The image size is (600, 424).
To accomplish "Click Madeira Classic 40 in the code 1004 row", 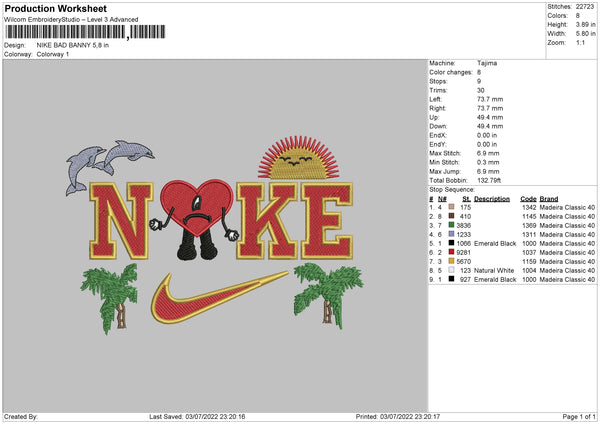I will (567, 271).
